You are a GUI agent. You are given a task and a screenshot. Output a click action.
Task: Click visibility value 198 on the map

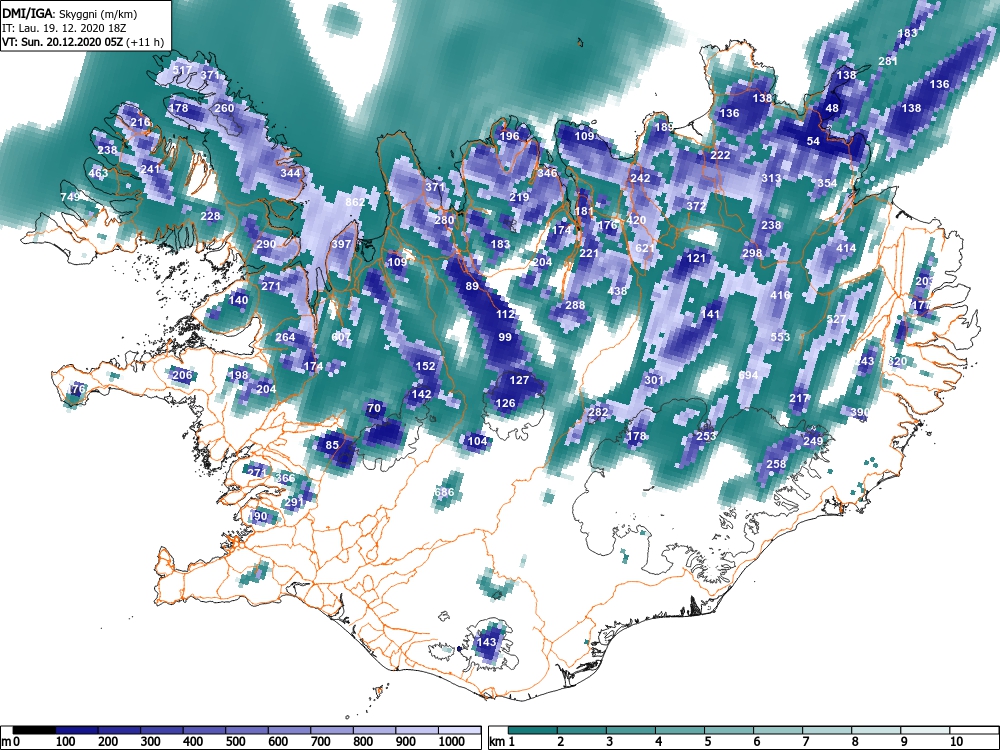(x=239, y=375)
